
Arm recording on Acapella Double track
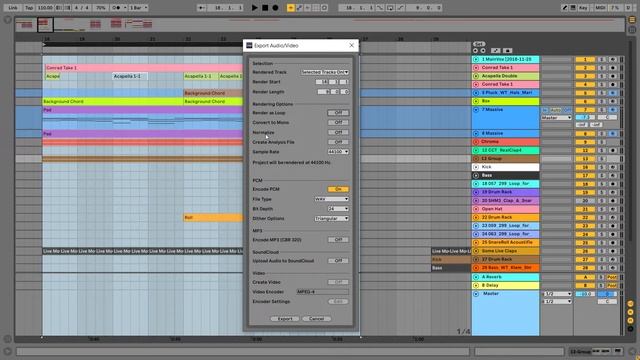pos(613,76)
